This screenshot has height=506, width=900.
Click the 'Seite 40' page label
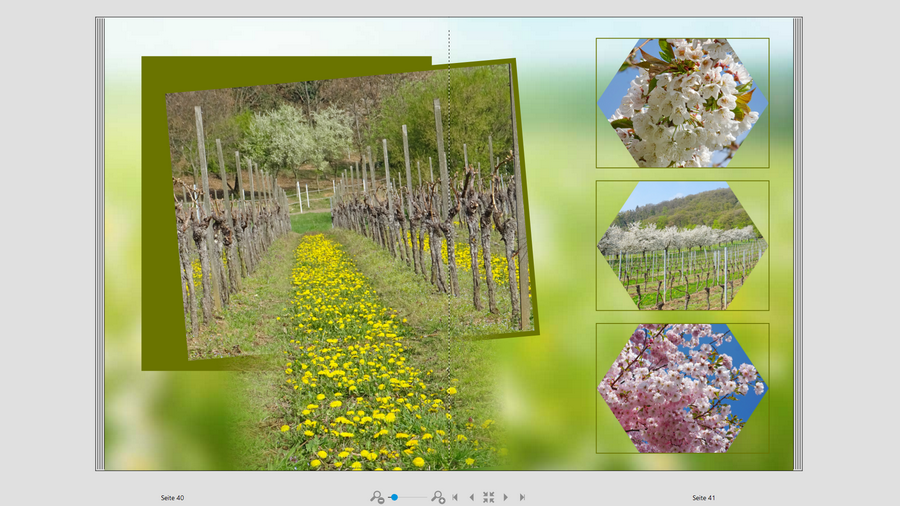pos(172,498)
